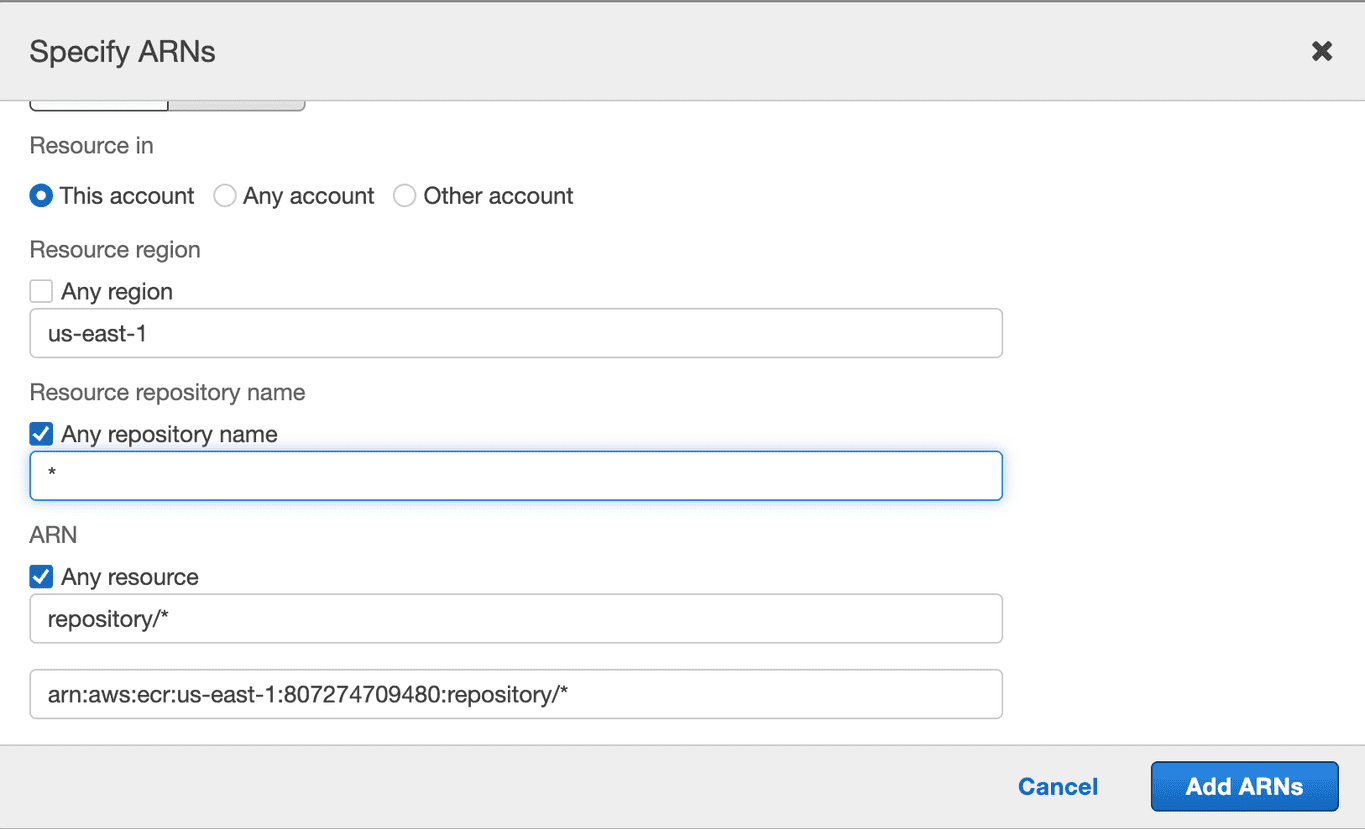Click the us-east-1 region input field
Screen dimensions: 1365x829
point(515,332)
